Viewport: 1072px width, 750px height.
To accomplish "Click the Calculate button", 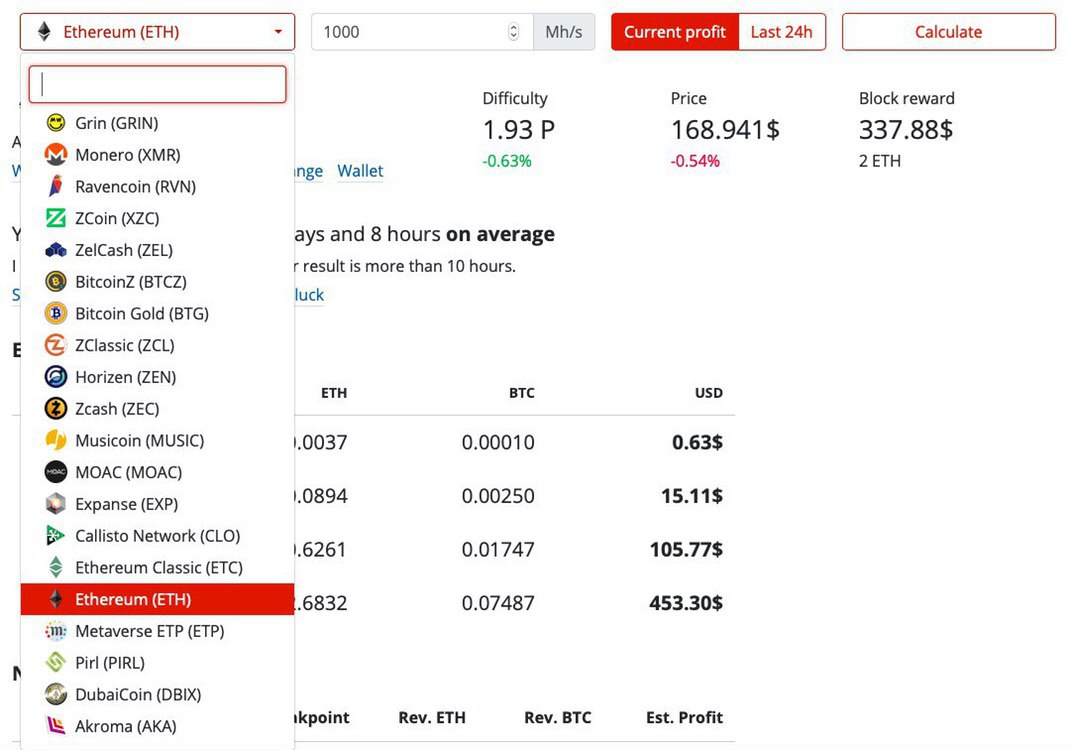I will tap(948, 31).
